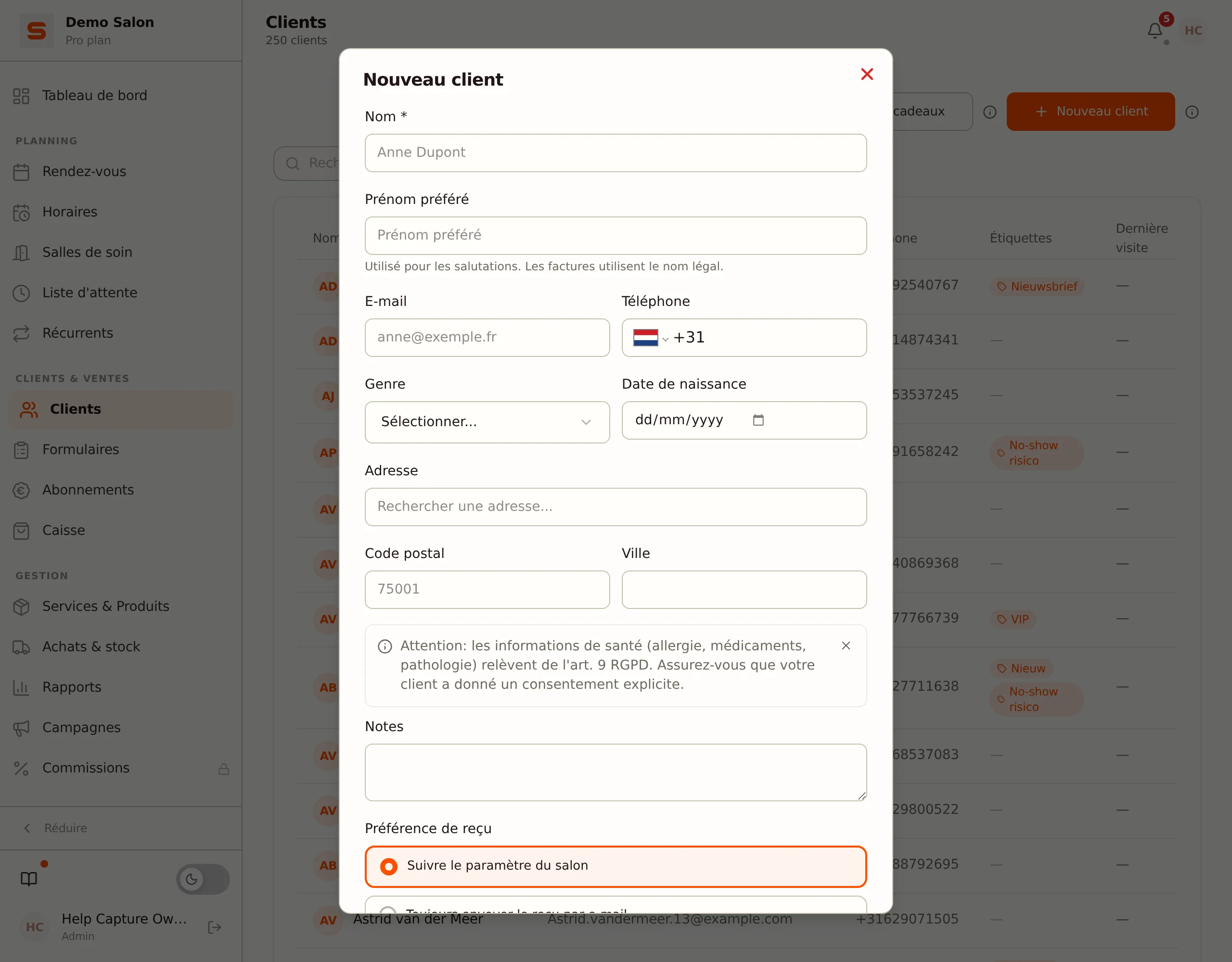This screenshot has width=1232, height=962.
Task: Open Formulaires
Action: pyautogui.click(x=121, y=449)
